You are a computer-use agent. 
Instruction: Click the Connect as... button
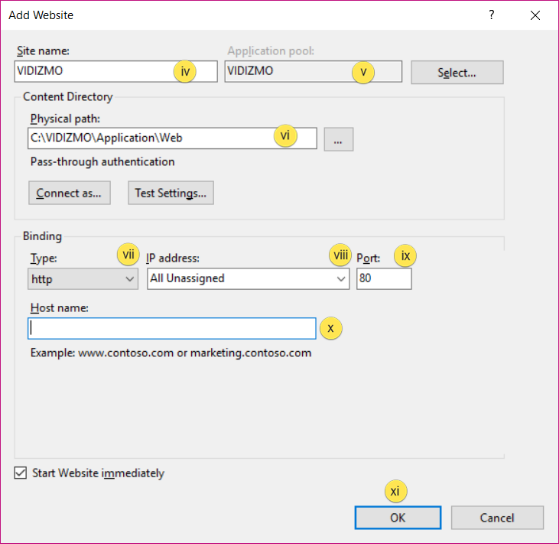(70, 193)
